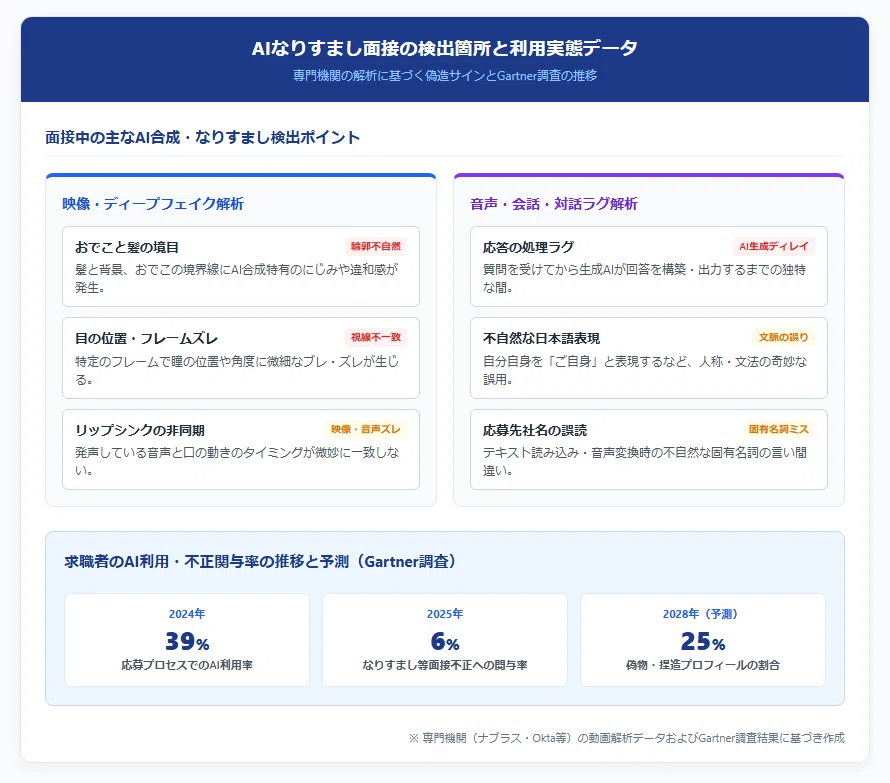
Task: Click the orange tag '固有名詞ミス'
Action: [779, 429]
